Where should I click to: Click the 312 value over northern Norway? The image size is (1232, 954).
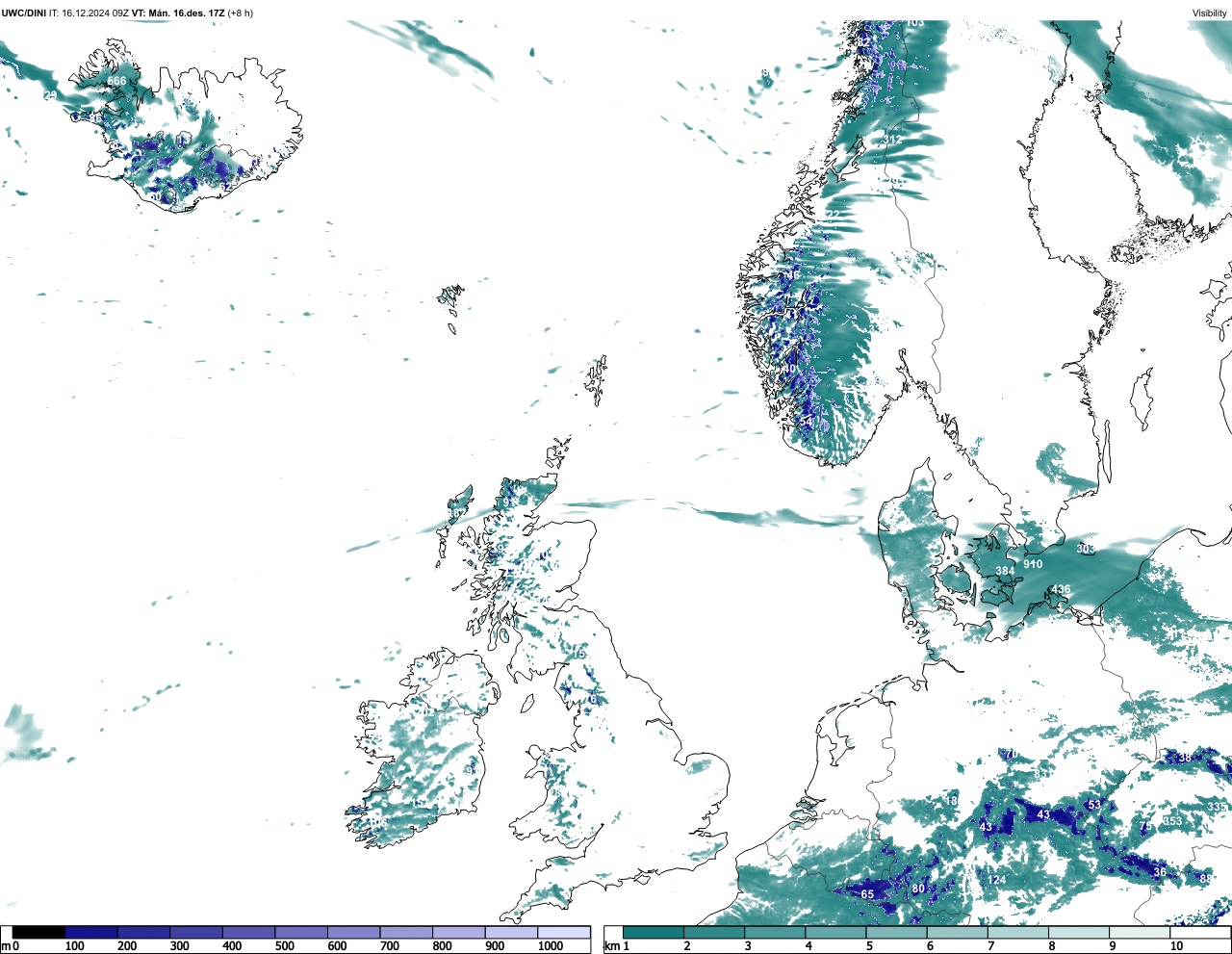click(x=893, y=140)
